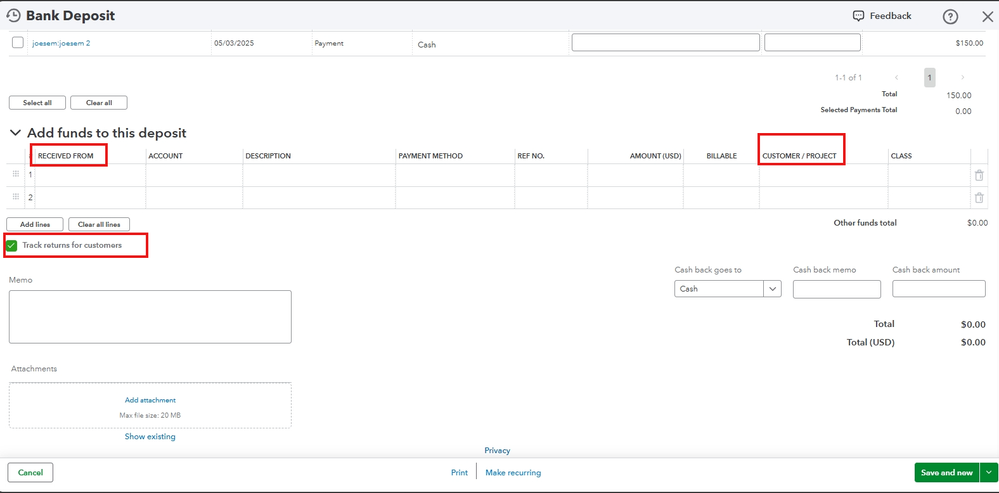This screenshot has width=999, height=493.
Task: Click Account cell in line 1
Action: pyautogui.click(x=194, y=175)
